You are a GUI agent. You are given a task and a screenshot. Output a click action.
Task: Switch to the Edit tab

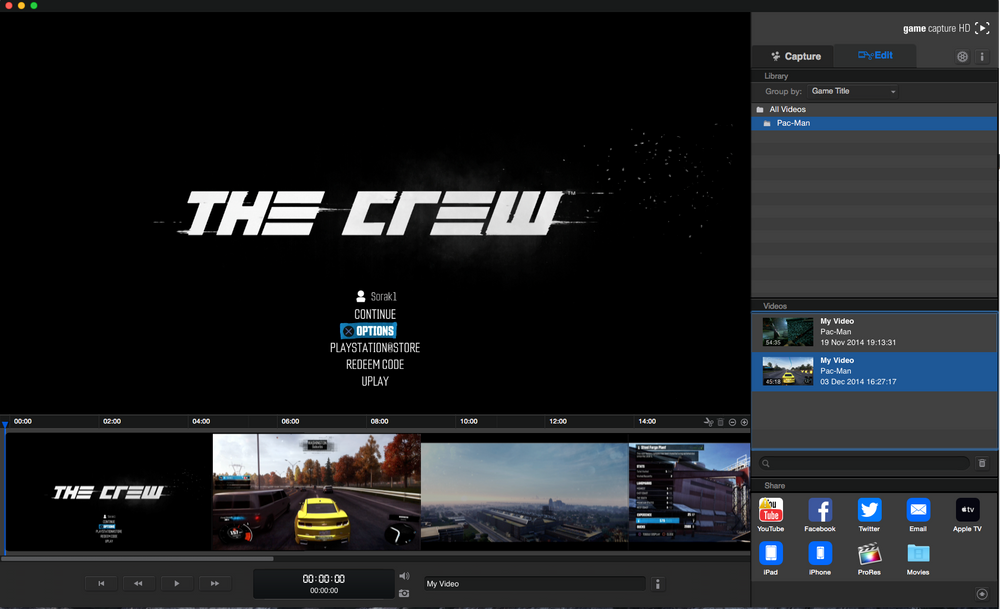(x=876, y=55)
